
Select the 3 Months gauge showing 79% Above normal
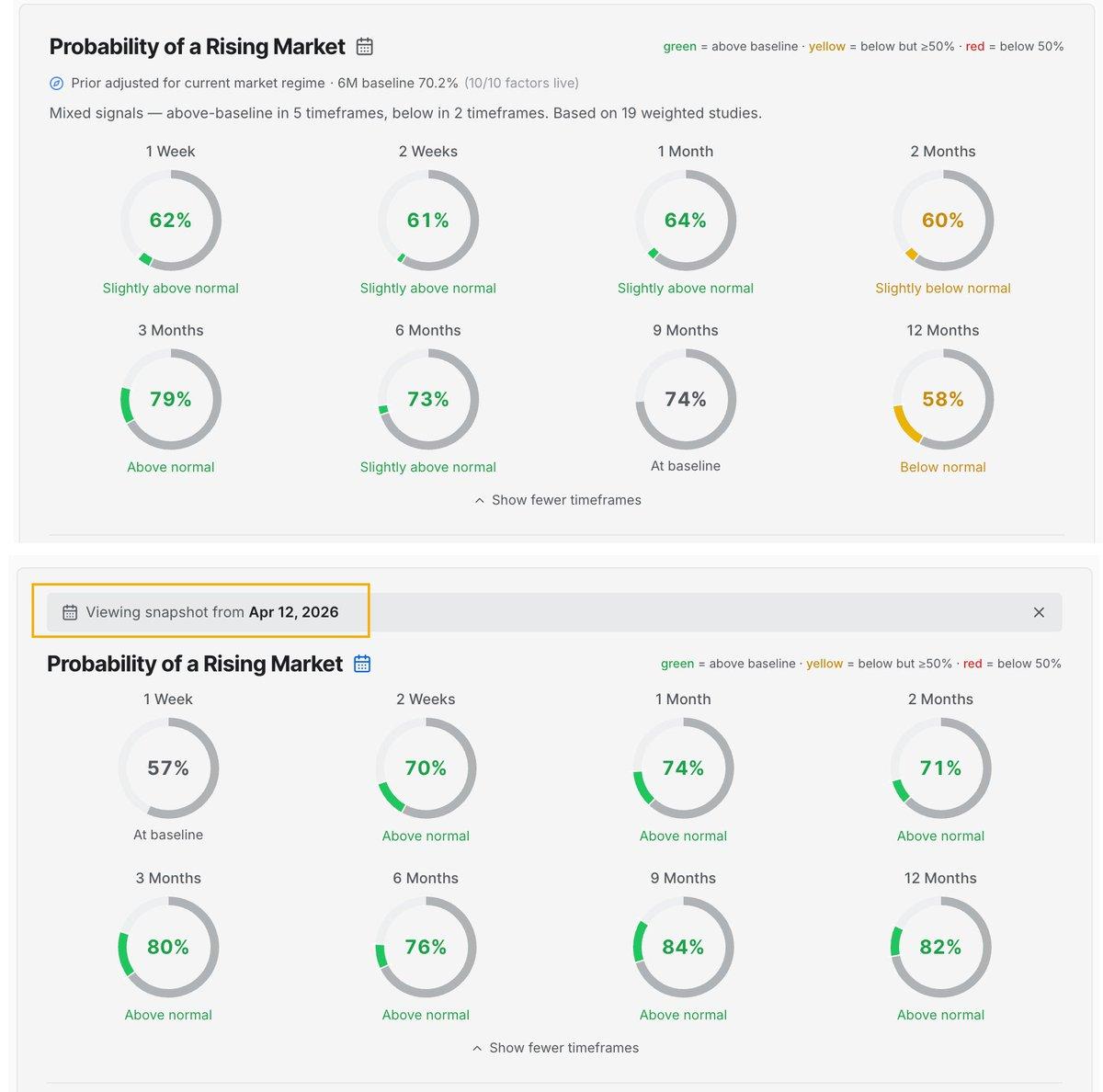pos(170,399)
